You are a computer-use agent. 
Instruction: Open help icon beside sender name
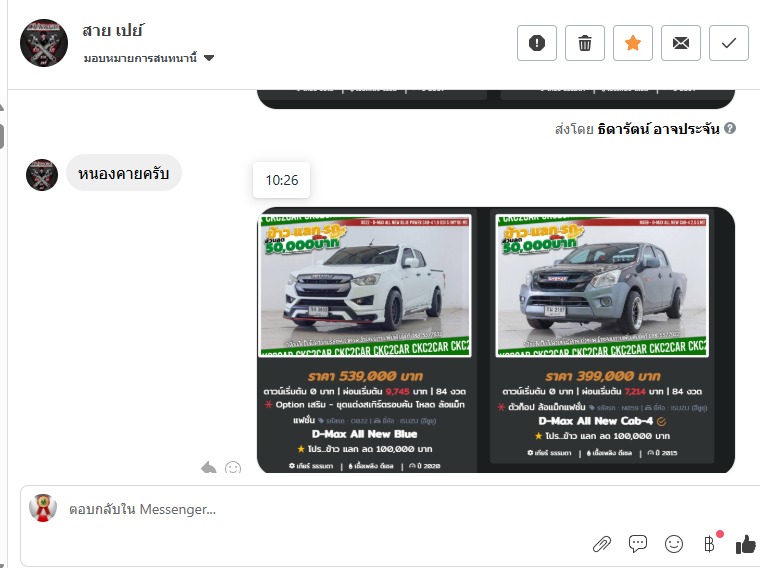point(729,128)
